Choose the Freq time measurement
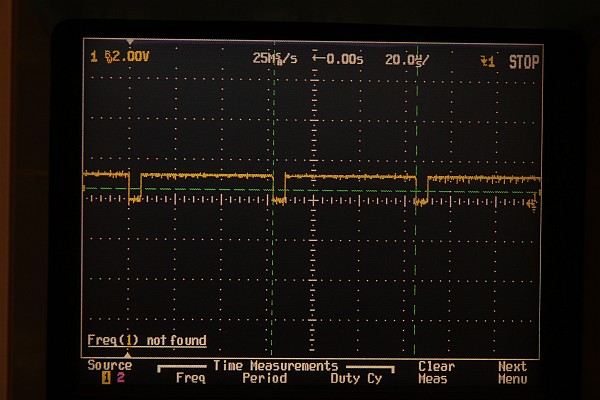 point(191,378)
